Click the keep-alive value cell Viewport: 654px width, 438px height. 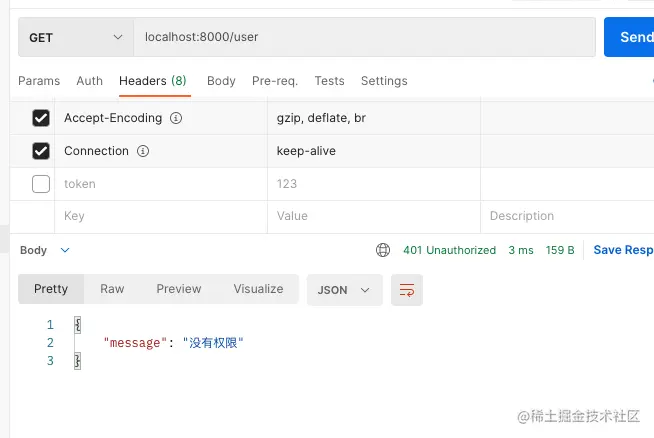click(374, 151)
